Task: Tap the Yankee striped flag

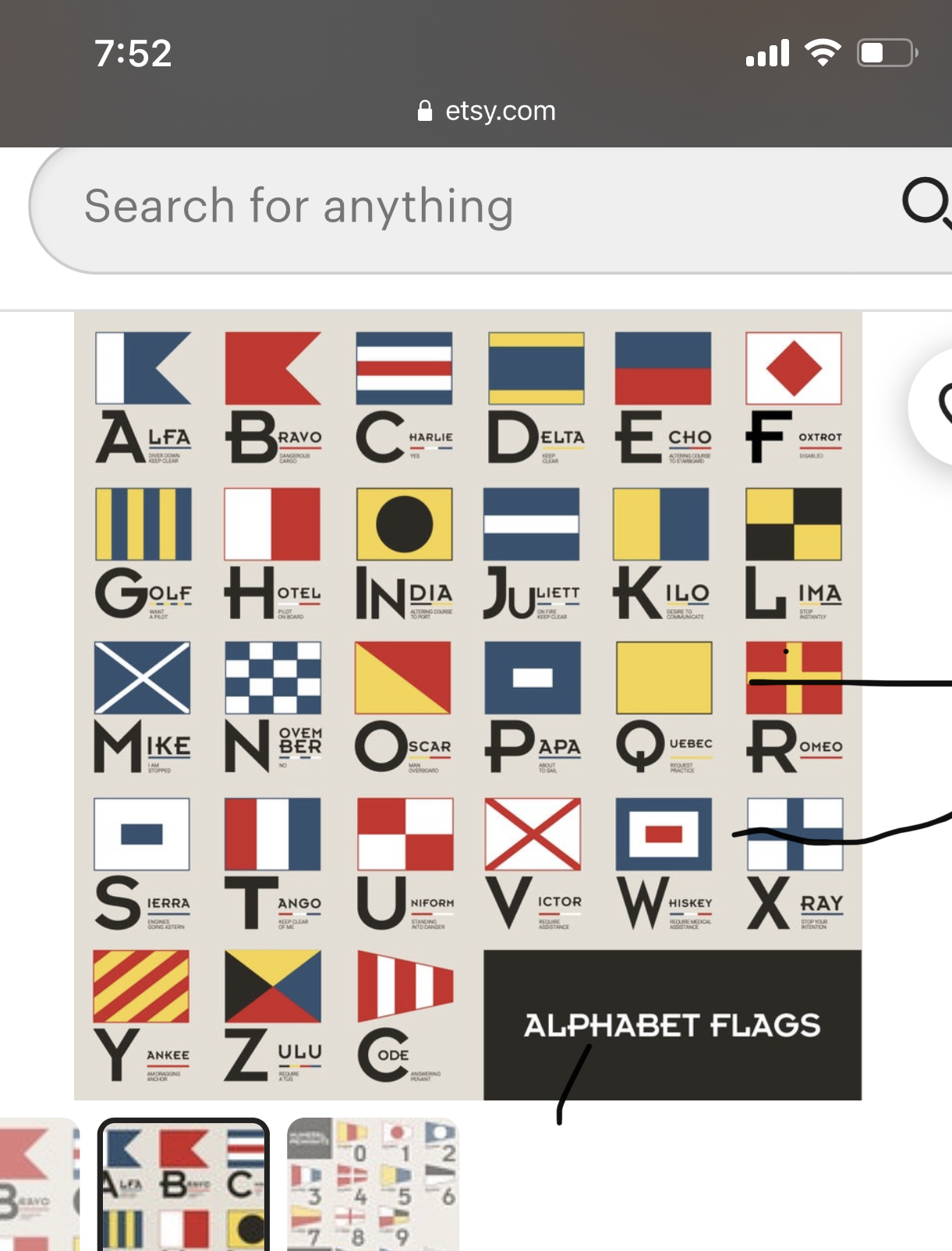Action: pyautogui.click(x=141, y=986)
